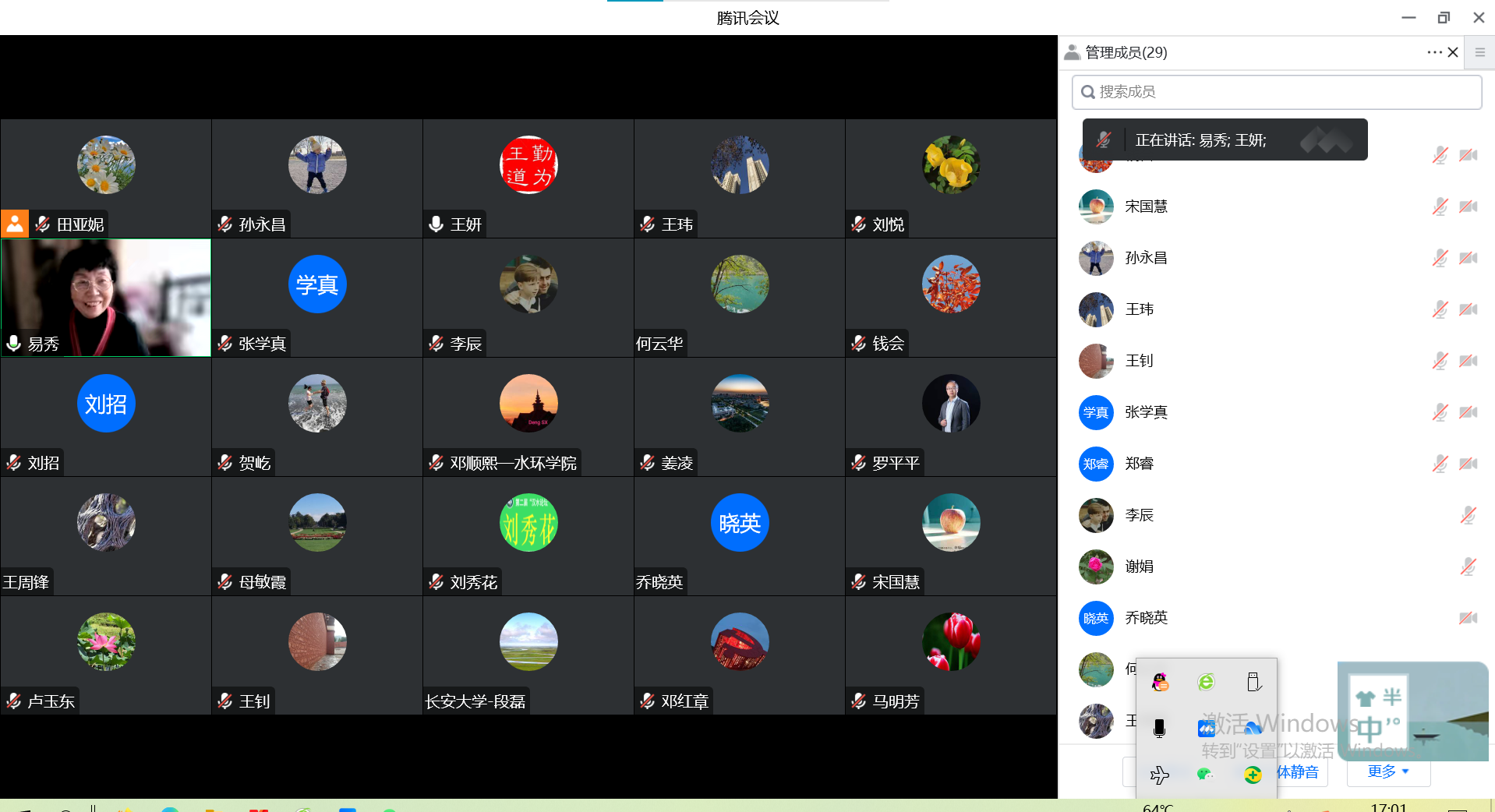Click the 搜索成员 search field

click(x=1277, y=92)
